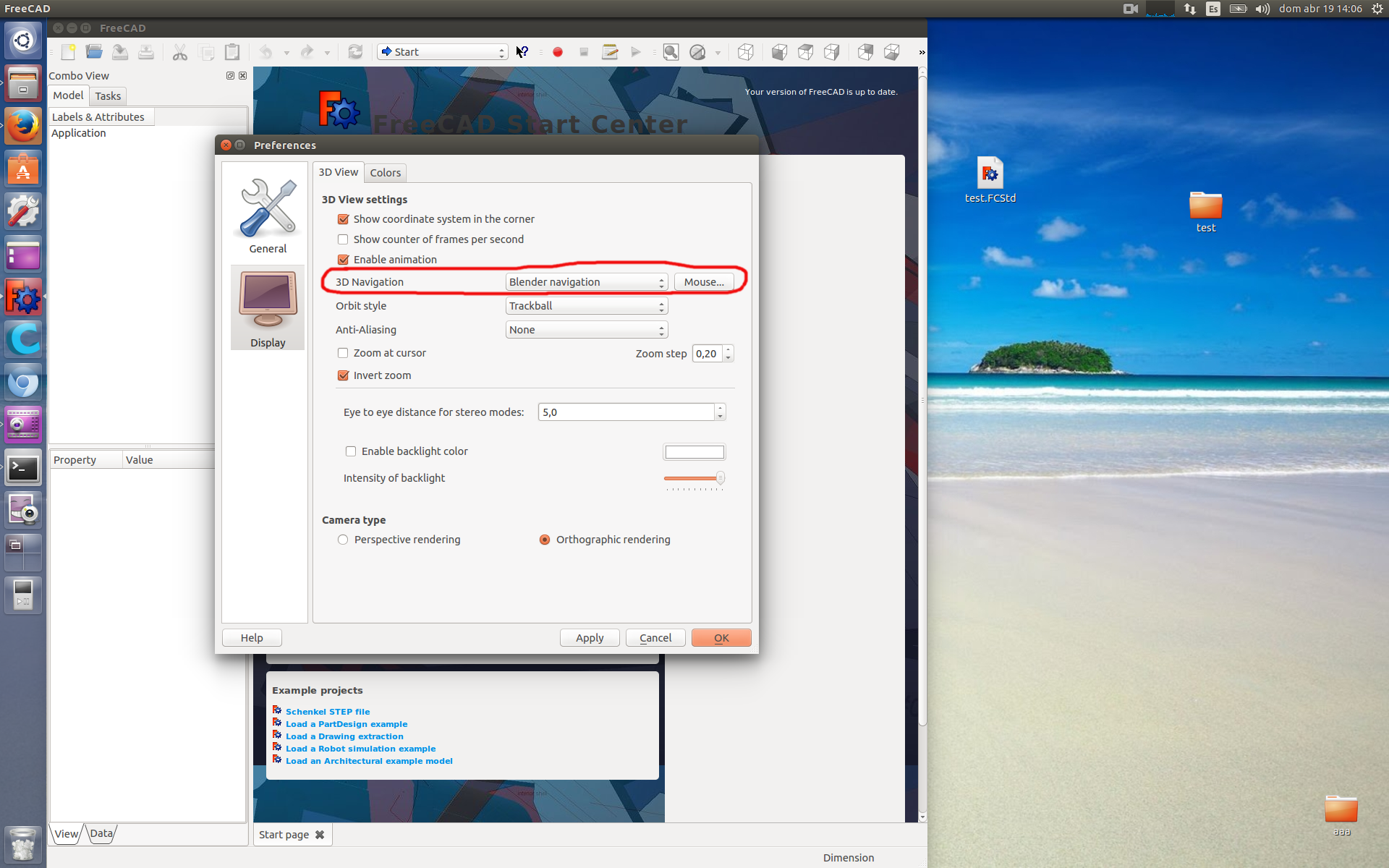Open Firefox from the Ubuntu dock

(x=23, y=127)
